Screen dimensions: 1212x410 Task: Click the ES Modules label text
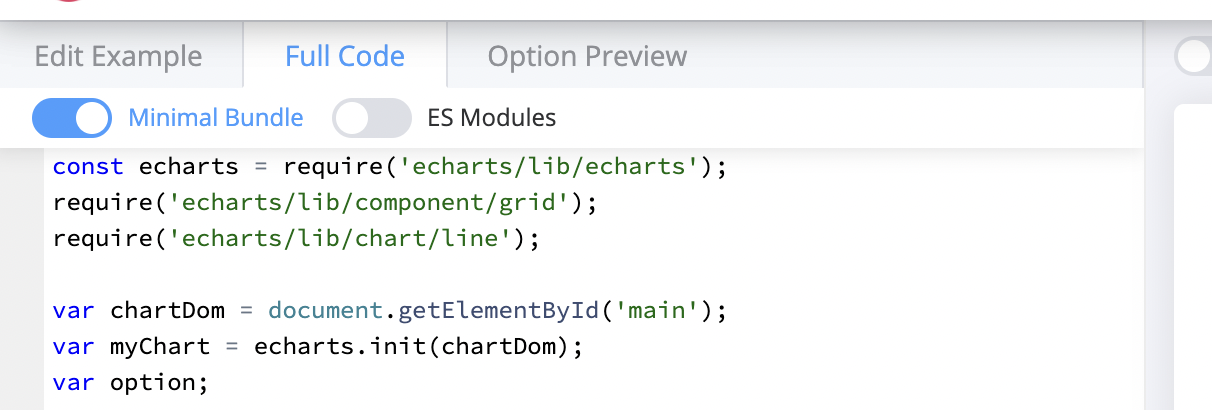point(491,118)
